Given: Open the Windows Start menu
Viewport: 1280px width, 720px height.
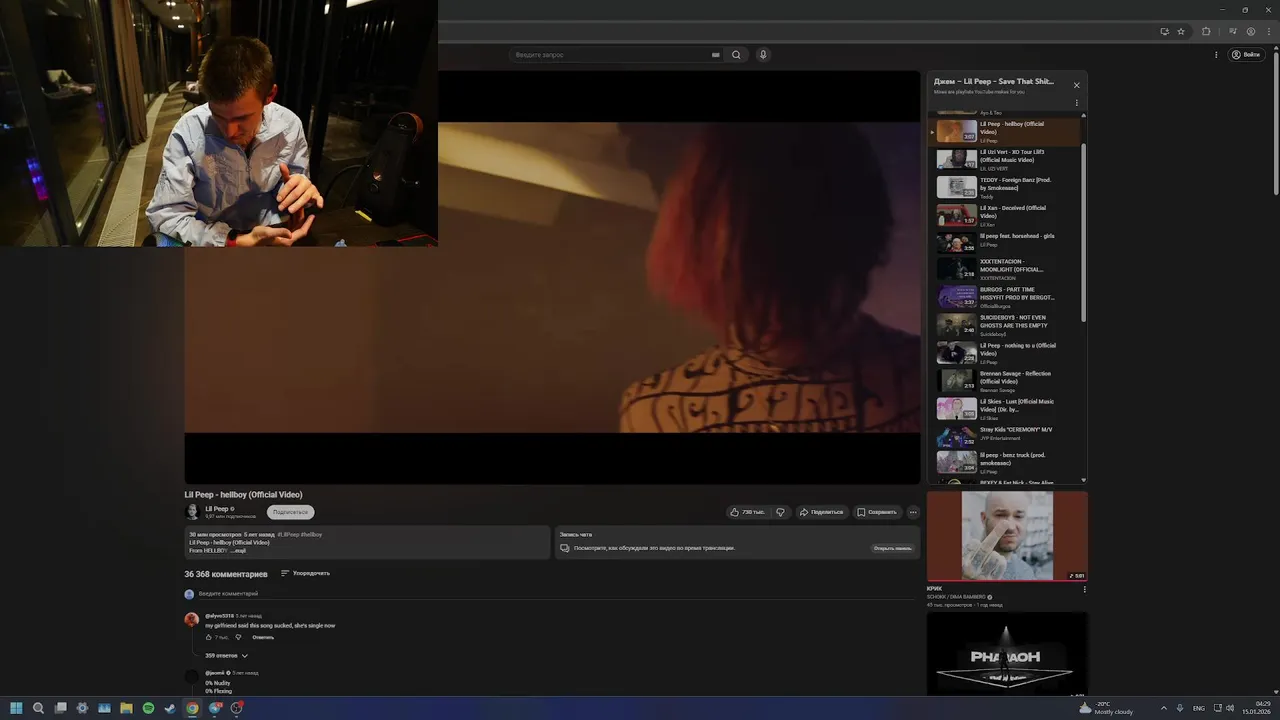Looking at the screenshot, I should point(16,708).
